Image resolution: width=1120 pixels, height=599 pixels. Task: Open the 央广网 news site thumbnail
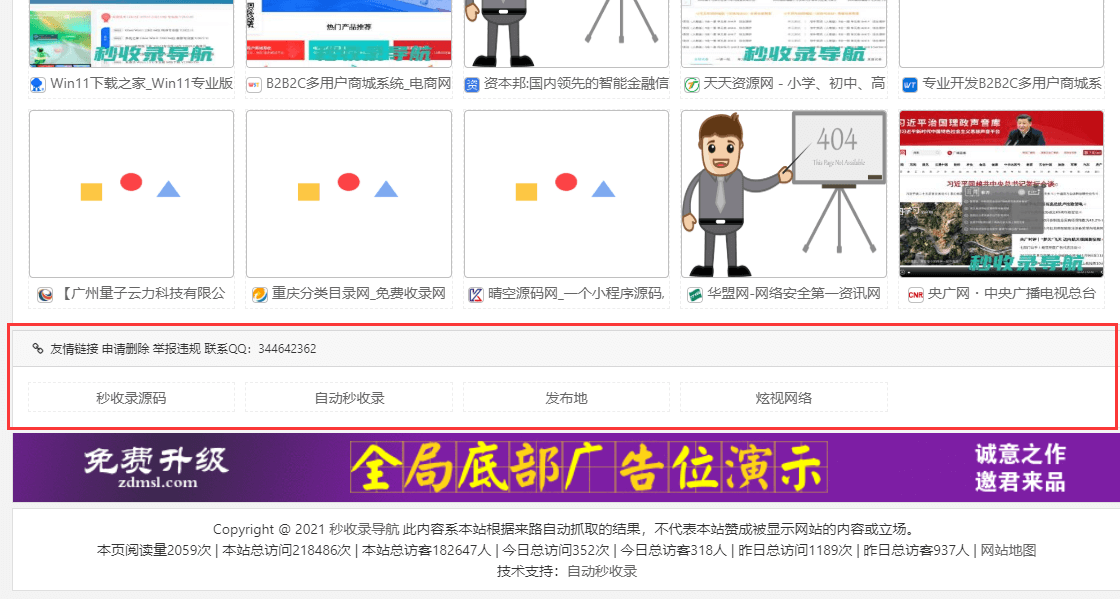coord(1001,193)
